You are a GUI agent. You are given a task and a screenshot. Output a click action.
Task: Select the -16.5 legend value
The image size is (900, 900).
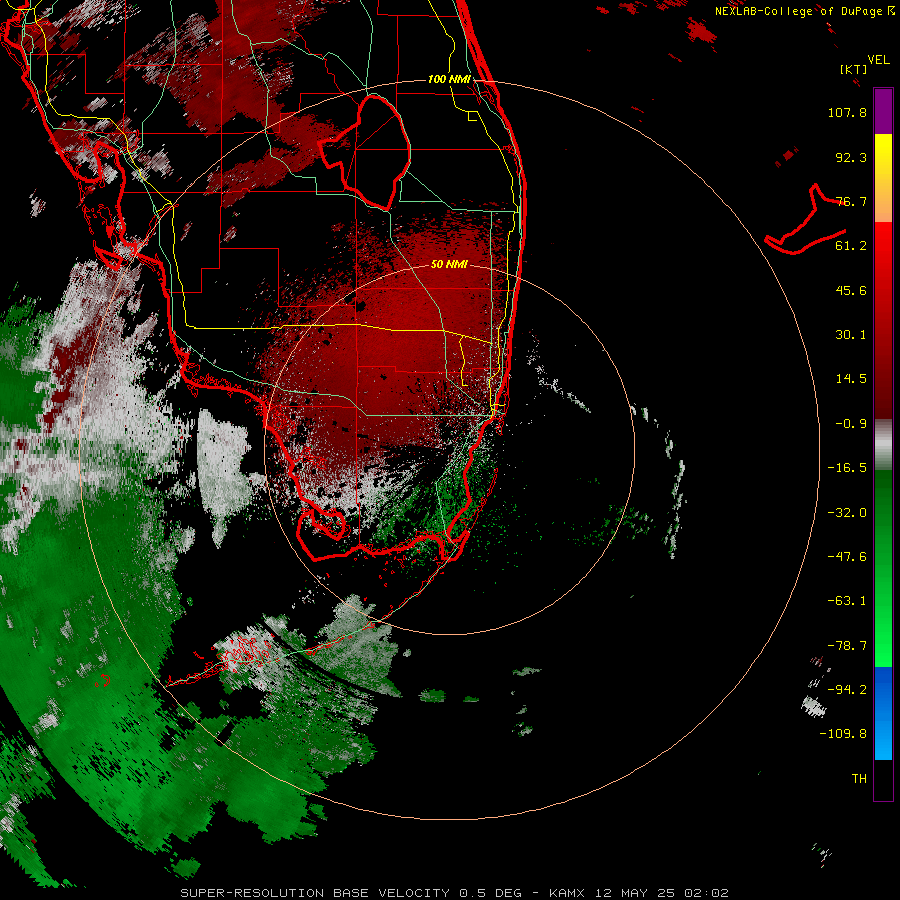pos(847,468)
